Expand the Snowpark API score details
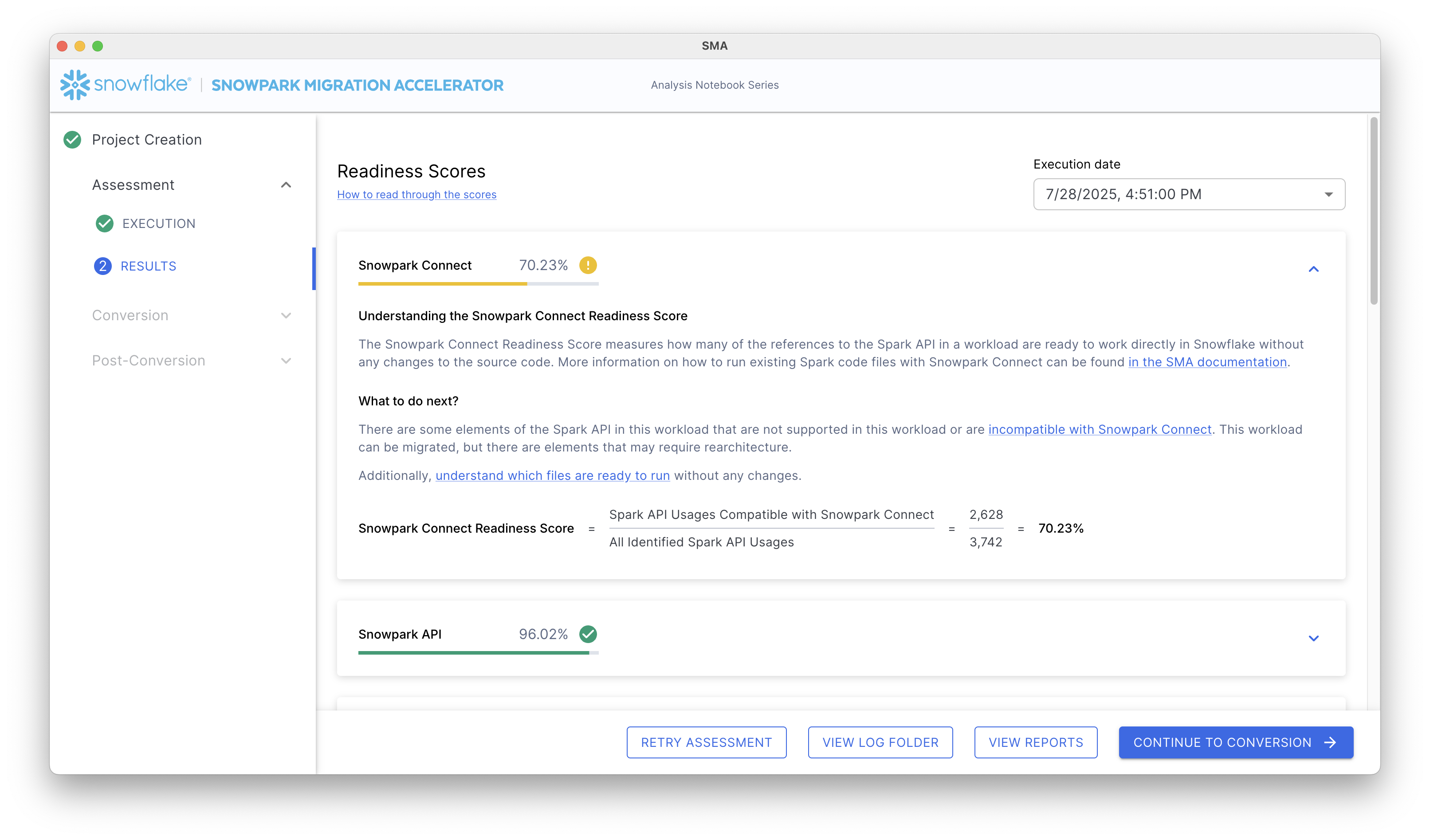The height and width of the screenshot is (840, 1430). pyautogui.click(x=1314, y=639)
